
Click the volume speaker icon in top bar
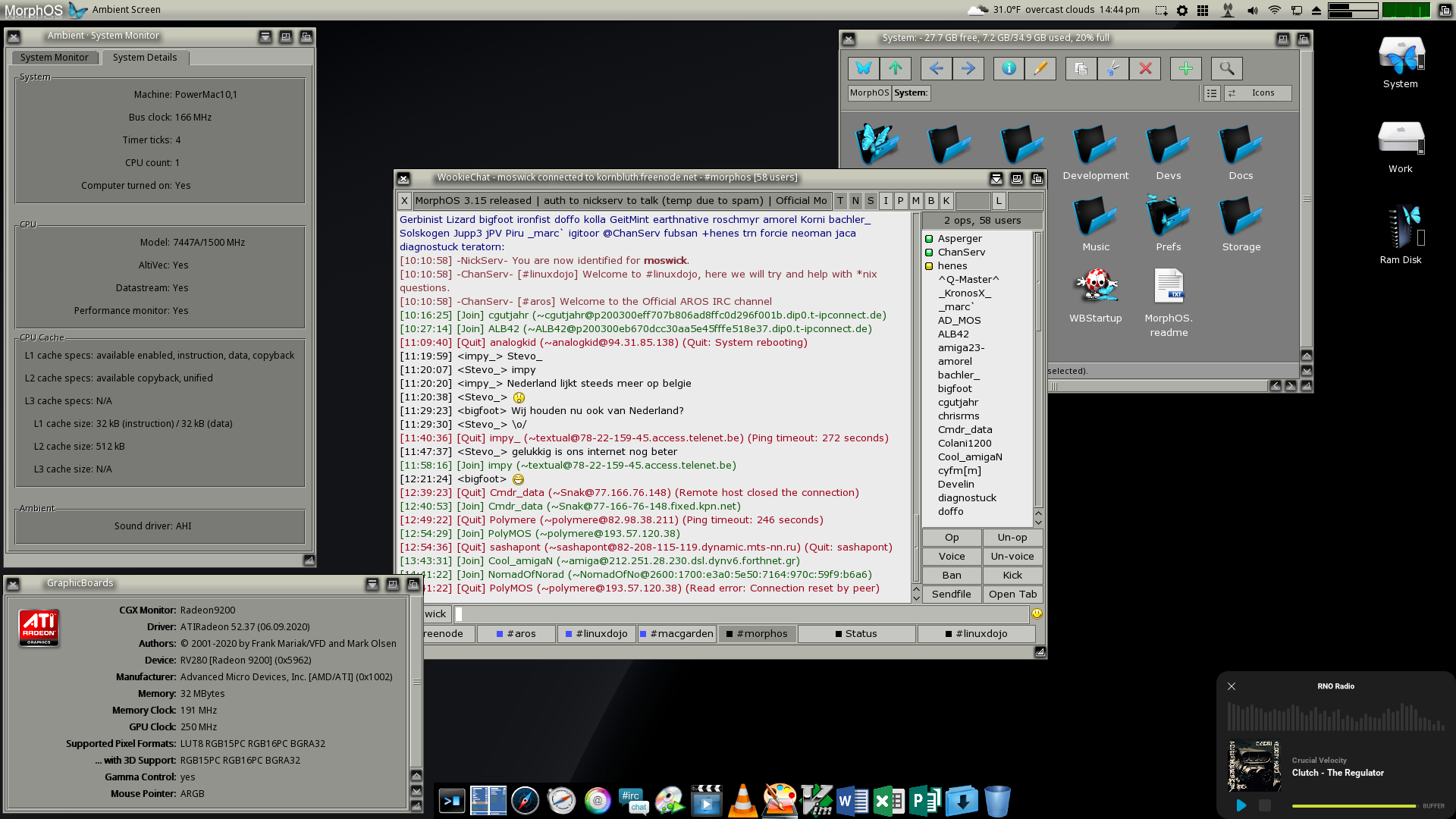coord(1252,10)
